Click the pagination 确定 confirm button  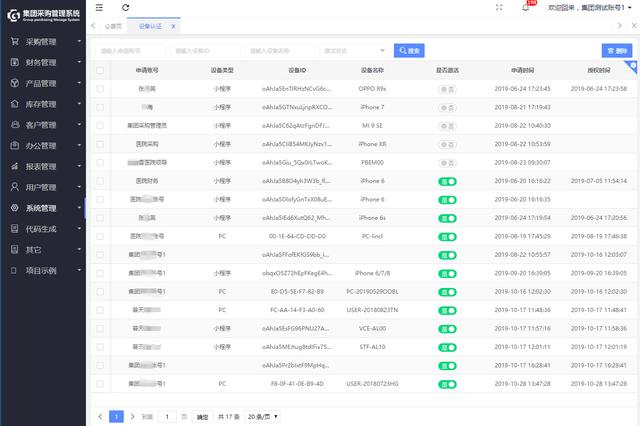point(202,416)
